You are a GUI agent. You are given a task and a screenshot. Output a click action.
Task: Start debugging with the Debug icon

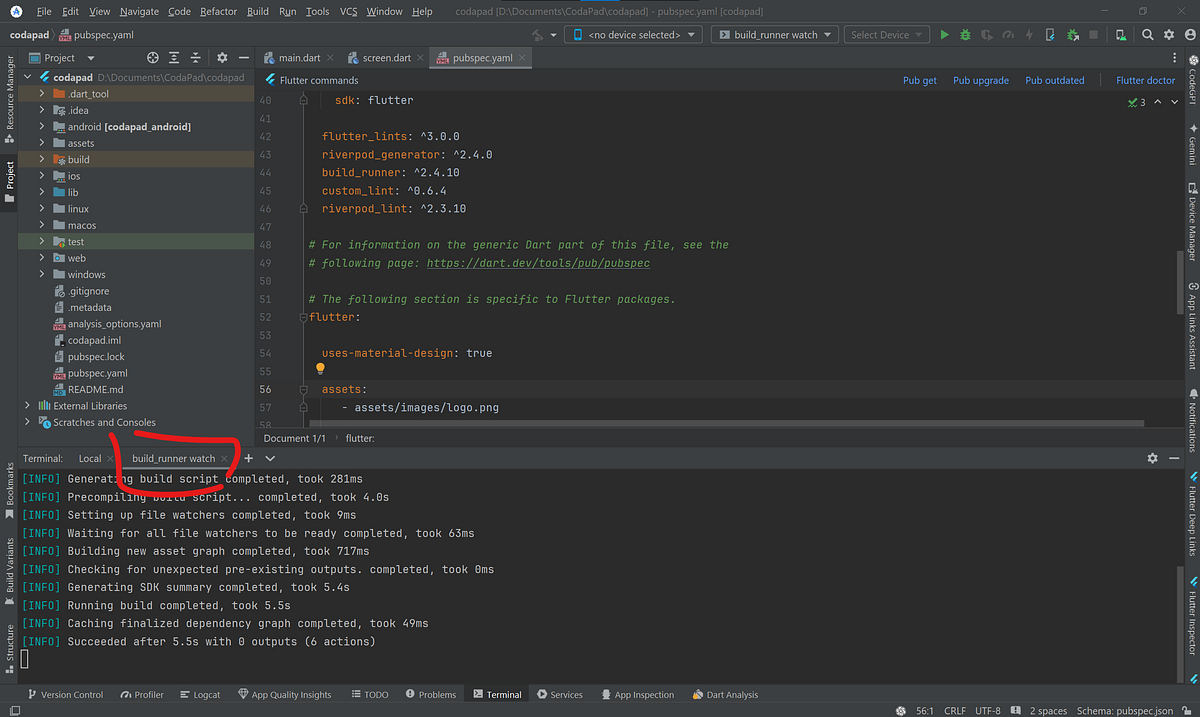[x=964, y=34]
